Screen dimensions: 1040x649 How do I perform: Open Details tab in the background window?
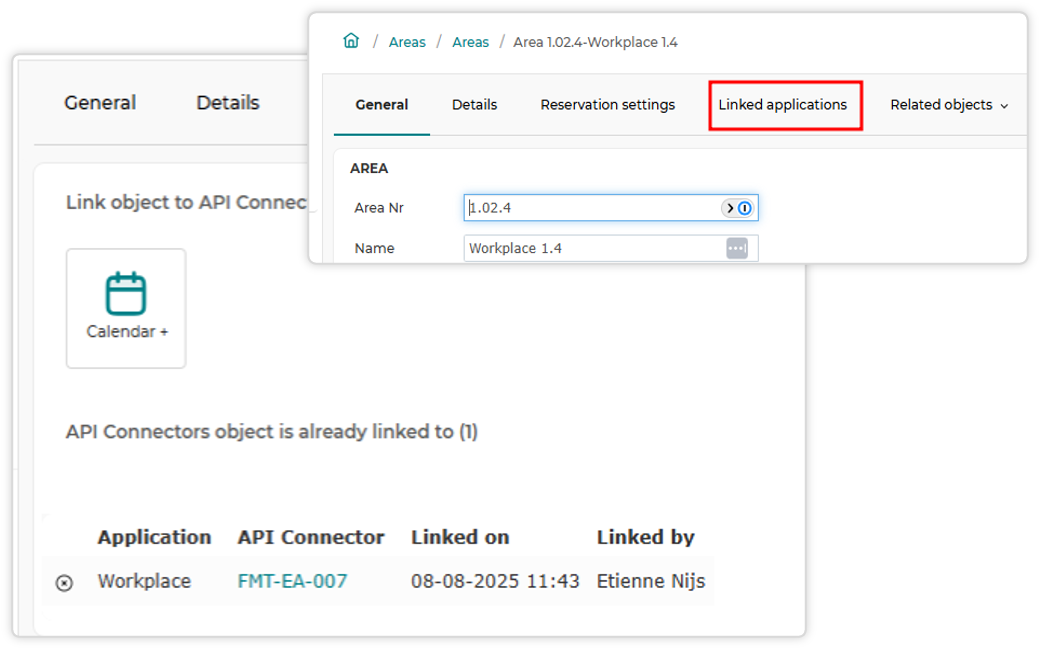click(228, 103)
